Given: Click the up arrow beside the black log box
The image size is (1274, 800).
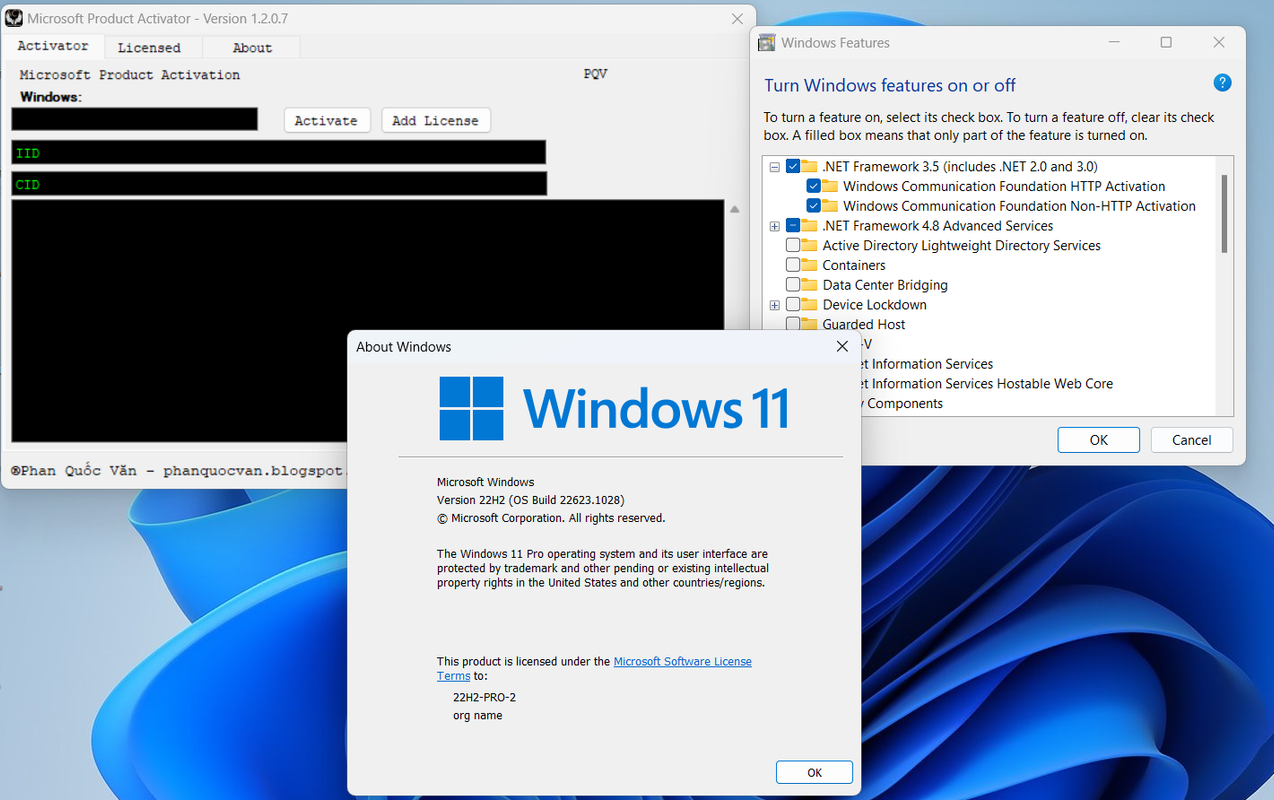Looking at the screenshot, I should point(735,210).
